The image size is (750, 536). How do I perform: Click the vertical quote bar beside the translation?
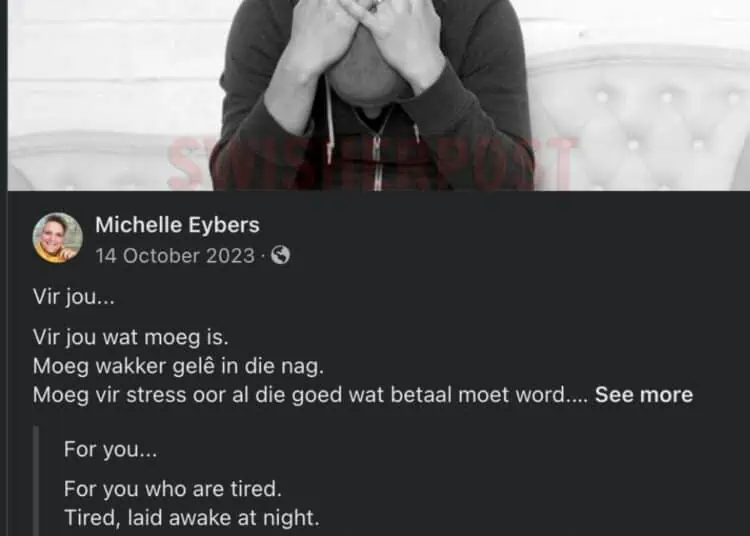tap(35, 481)
